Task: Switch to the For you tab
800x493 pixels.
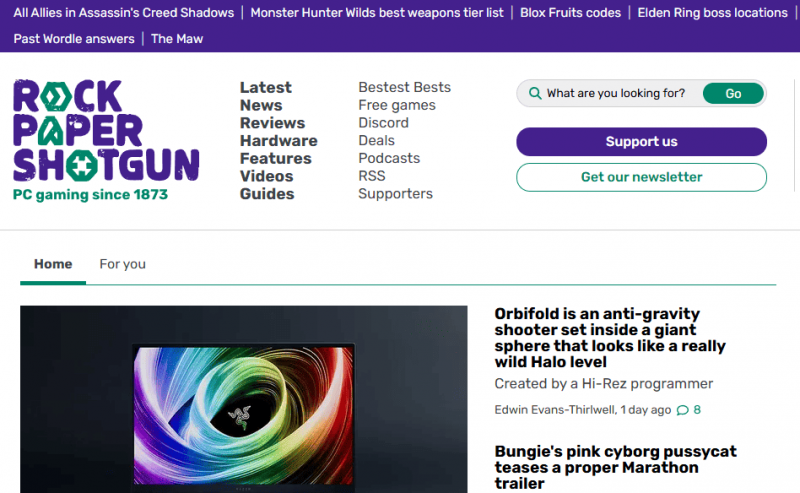Action: 122,264
